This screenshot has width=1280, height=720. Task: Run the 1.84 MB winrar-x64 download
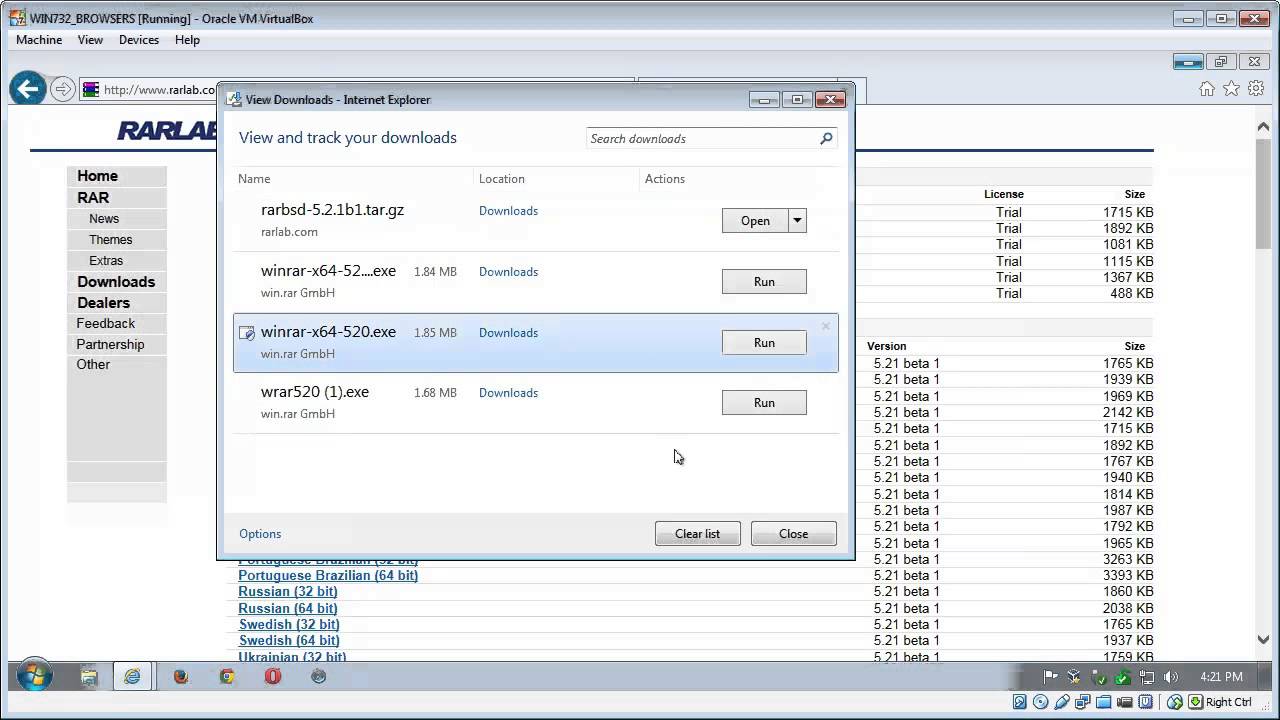click(x=764, y=282)
